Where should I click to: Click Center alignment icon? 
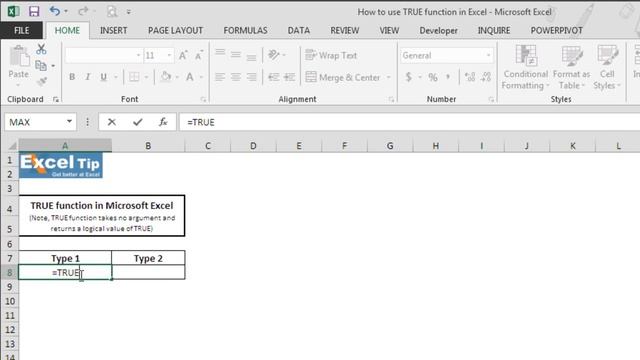pyautogui.click(x=236, y=77)
